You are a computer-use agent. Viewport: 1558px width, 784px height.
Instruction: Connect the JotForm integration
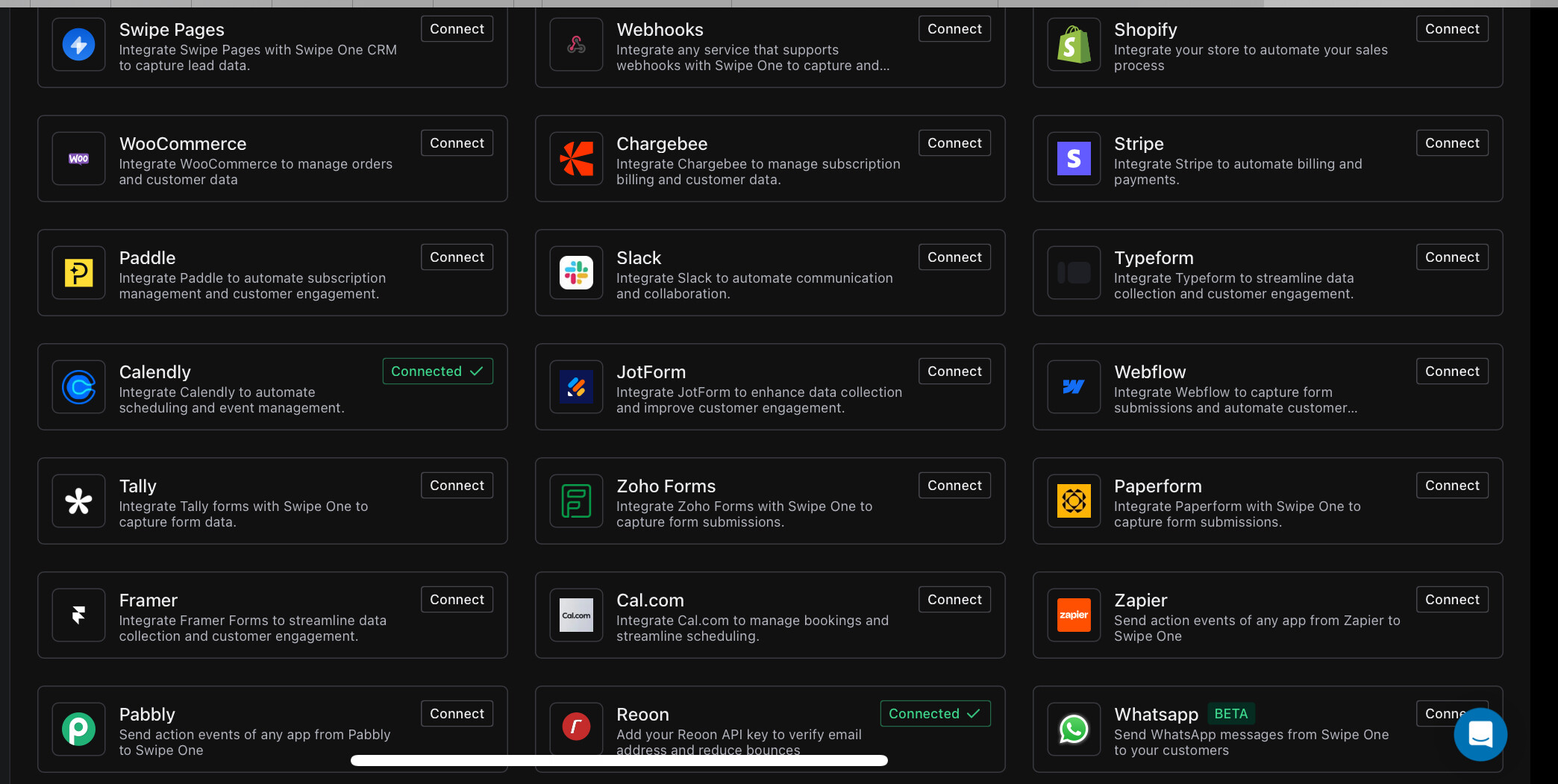pyautogui.click(x=954, y=371)
